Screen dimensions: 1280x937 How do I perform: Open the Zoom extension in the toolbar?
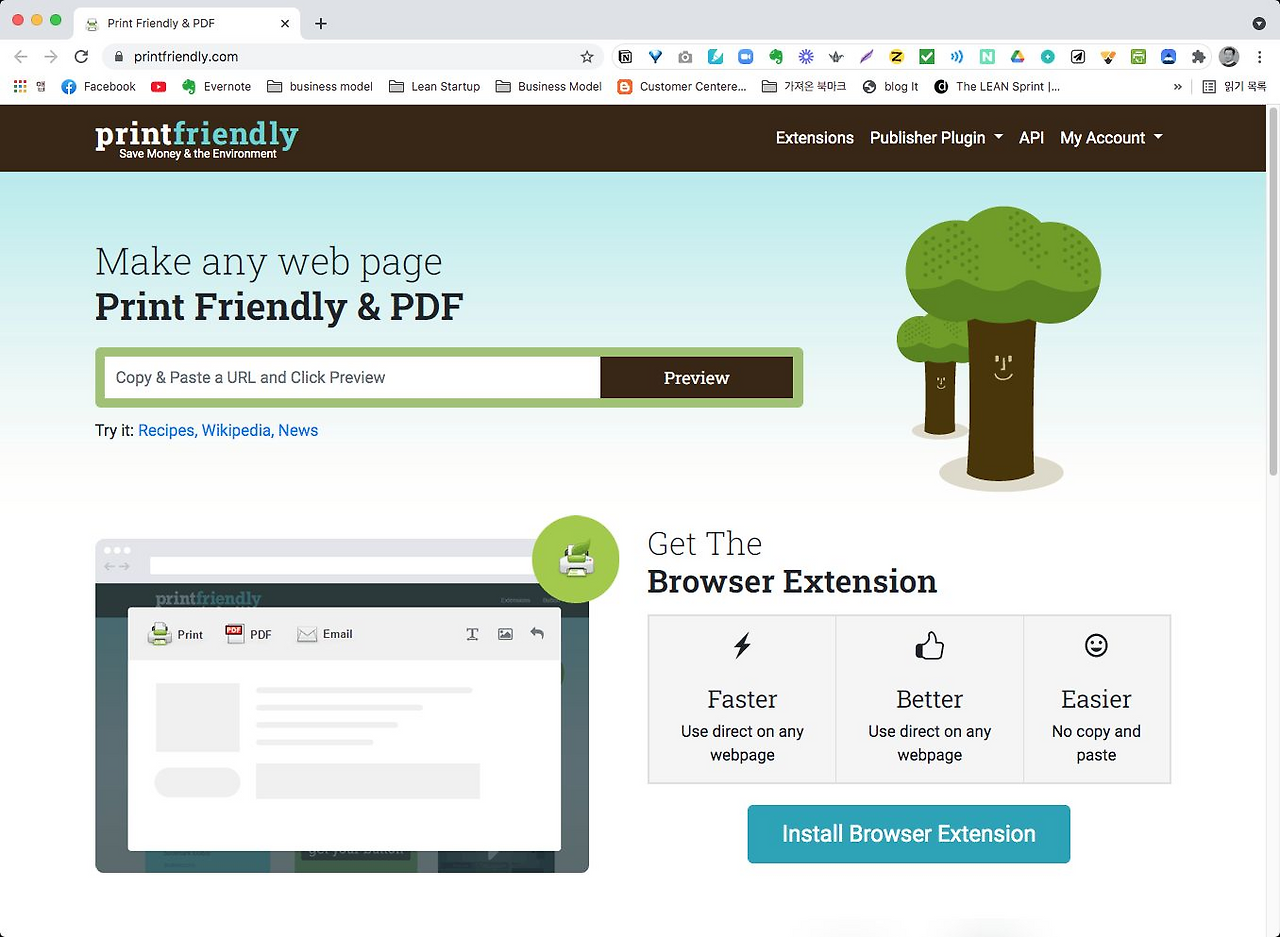(745, 57)
